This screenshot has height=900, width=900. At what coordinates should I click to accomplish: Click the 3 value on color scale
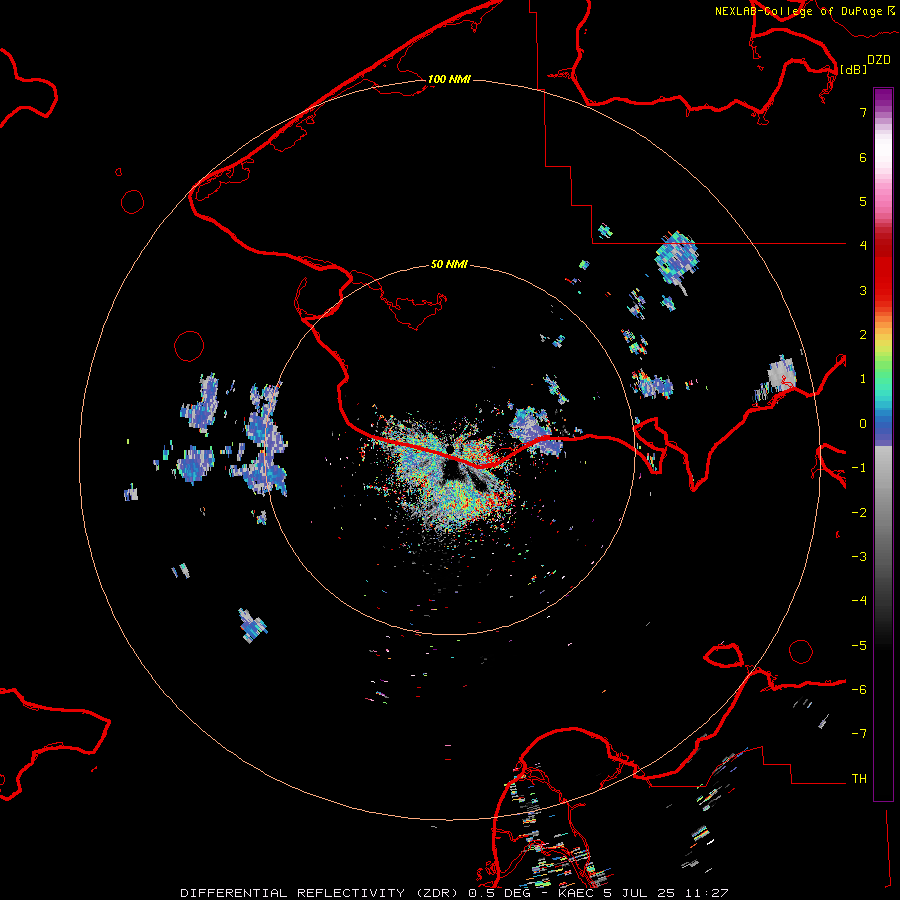click(863, 290)
